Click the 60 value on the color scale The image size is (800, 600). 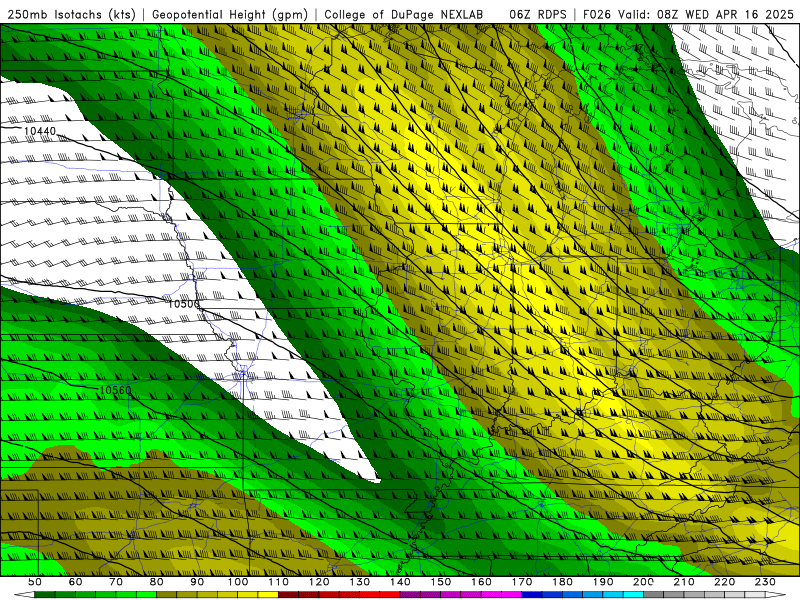coord(75,582)
